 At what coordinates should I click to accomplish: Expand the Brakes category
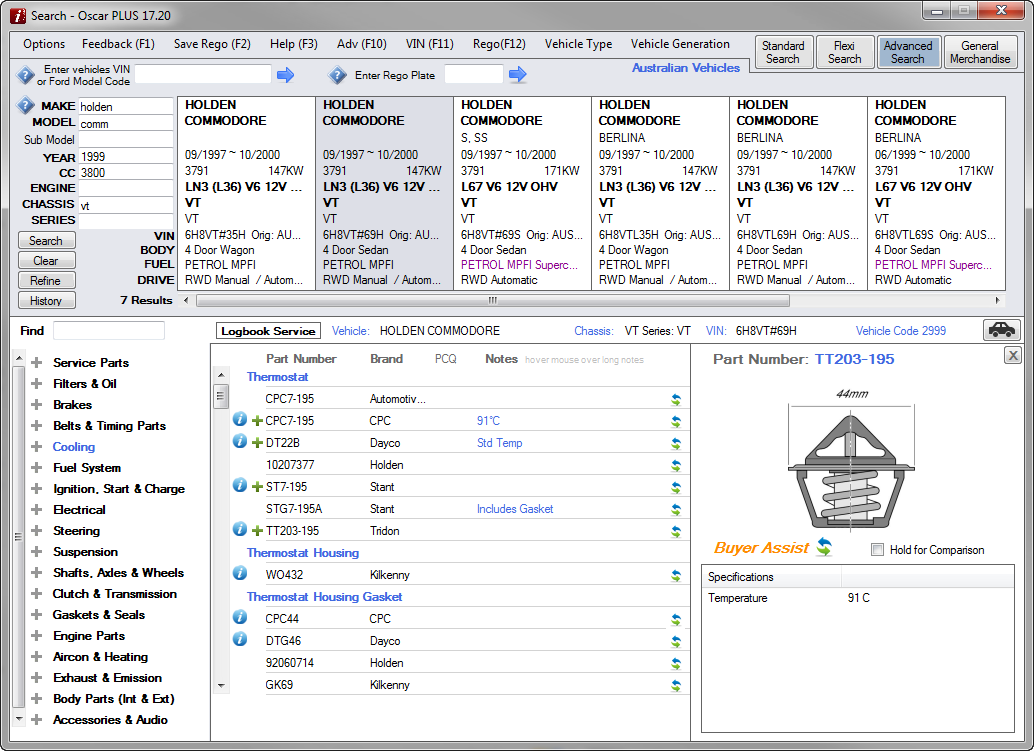click(x=37, y=405)
